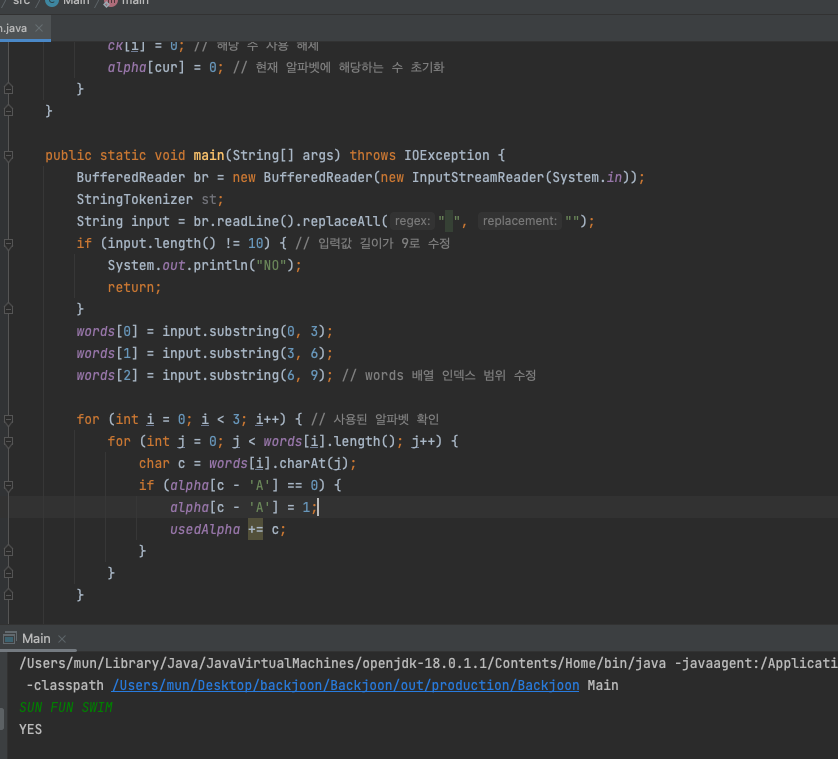The height and width of the screenshot is (759, 838).
Task: Click the run console icon beside Main
Action: [x=10, y=638]
